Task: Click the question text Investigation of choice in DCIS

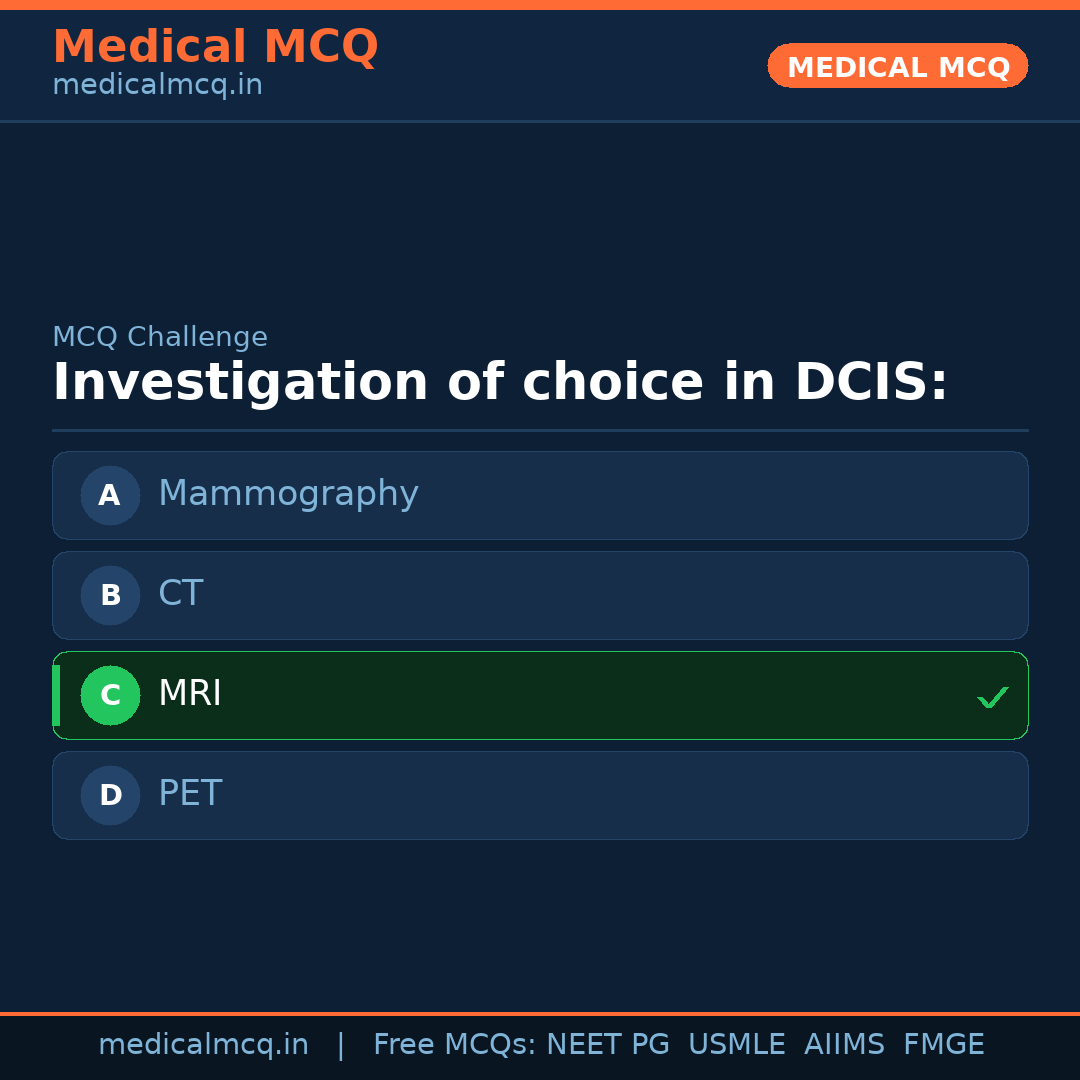Action: coord(500,381)
